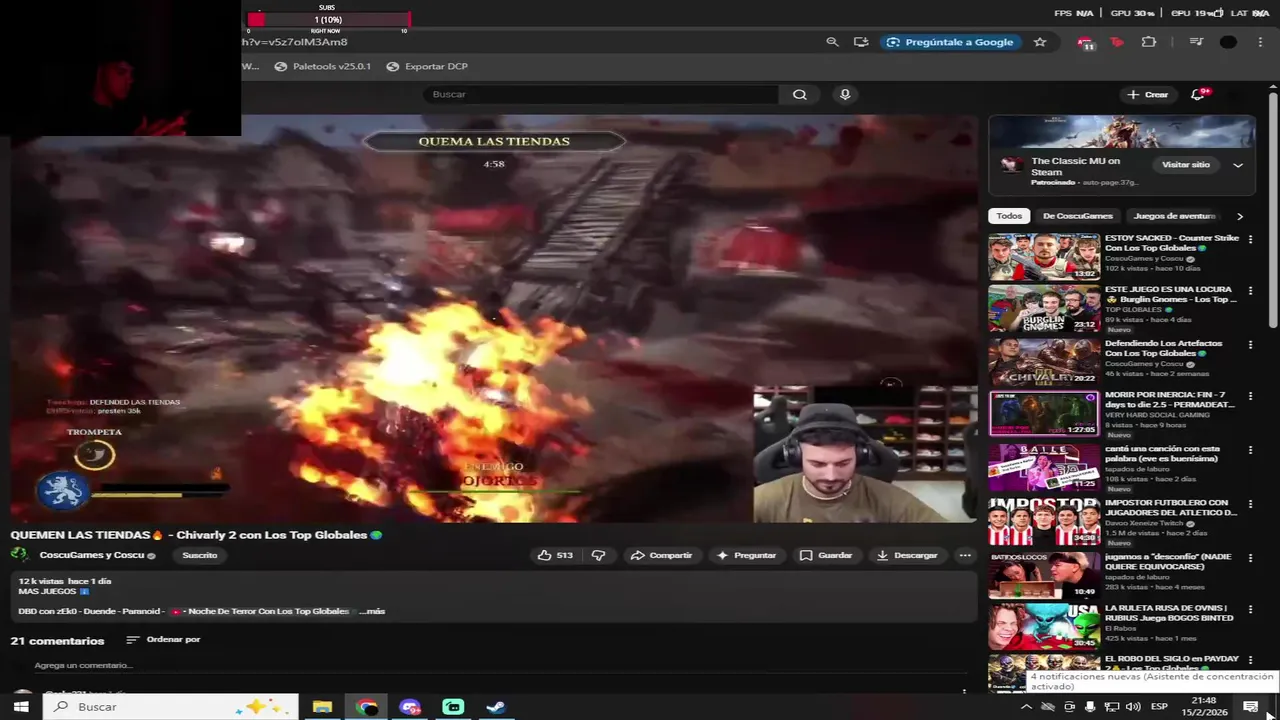
Task: Open the Paletools v25.0.1 bookmark
Action: click(x=322, y=67)
